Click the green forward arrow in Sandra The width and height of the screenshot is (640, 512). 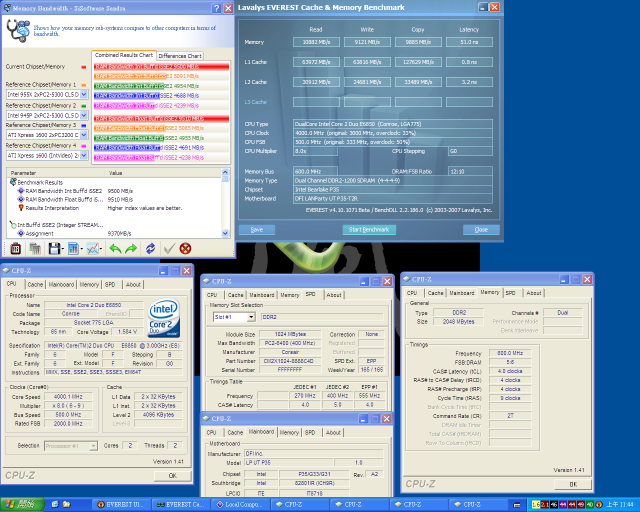[x=131, y=248]
